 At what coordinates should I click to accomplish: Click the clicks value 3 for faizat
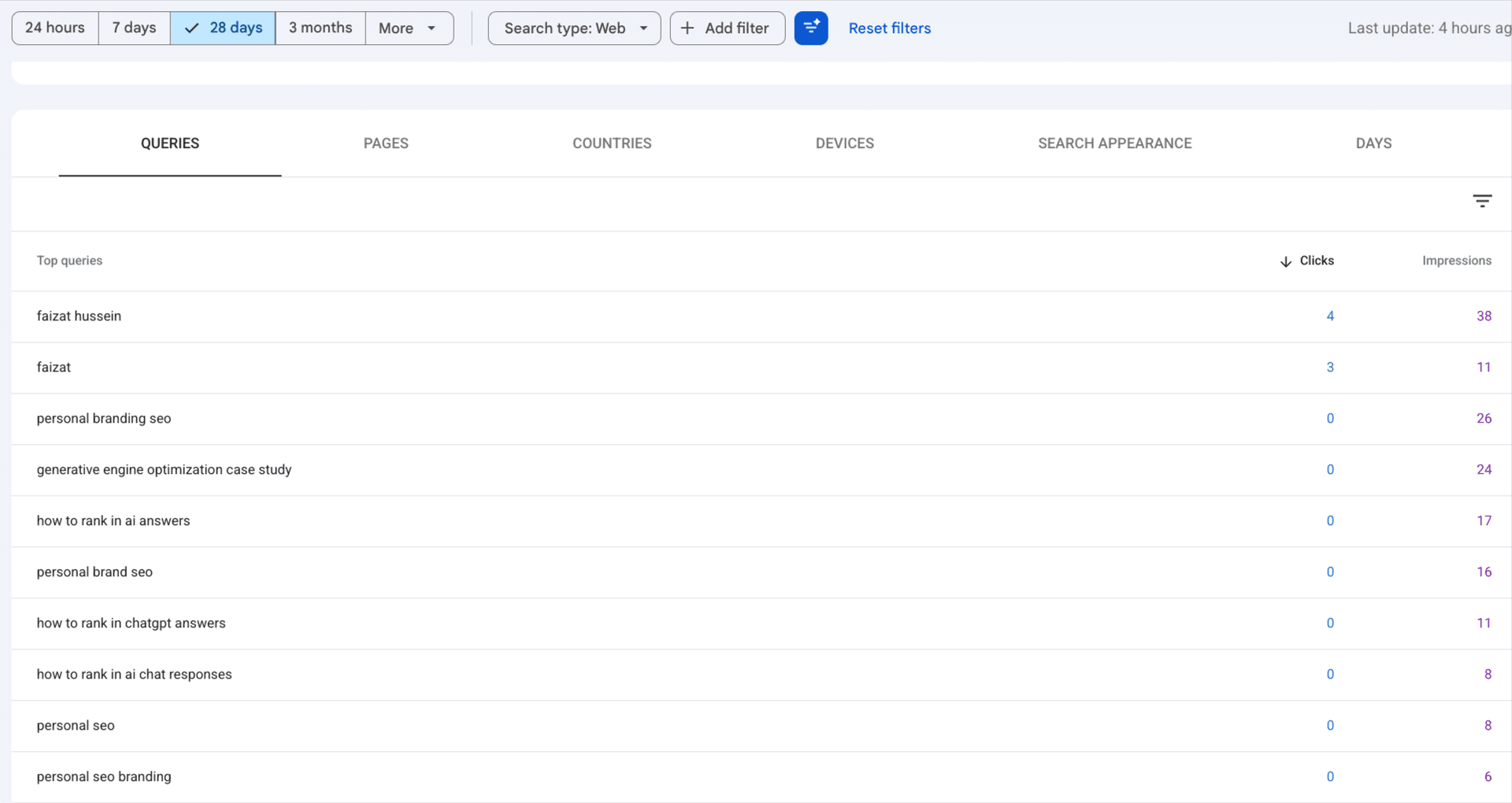pos(1330,368)
